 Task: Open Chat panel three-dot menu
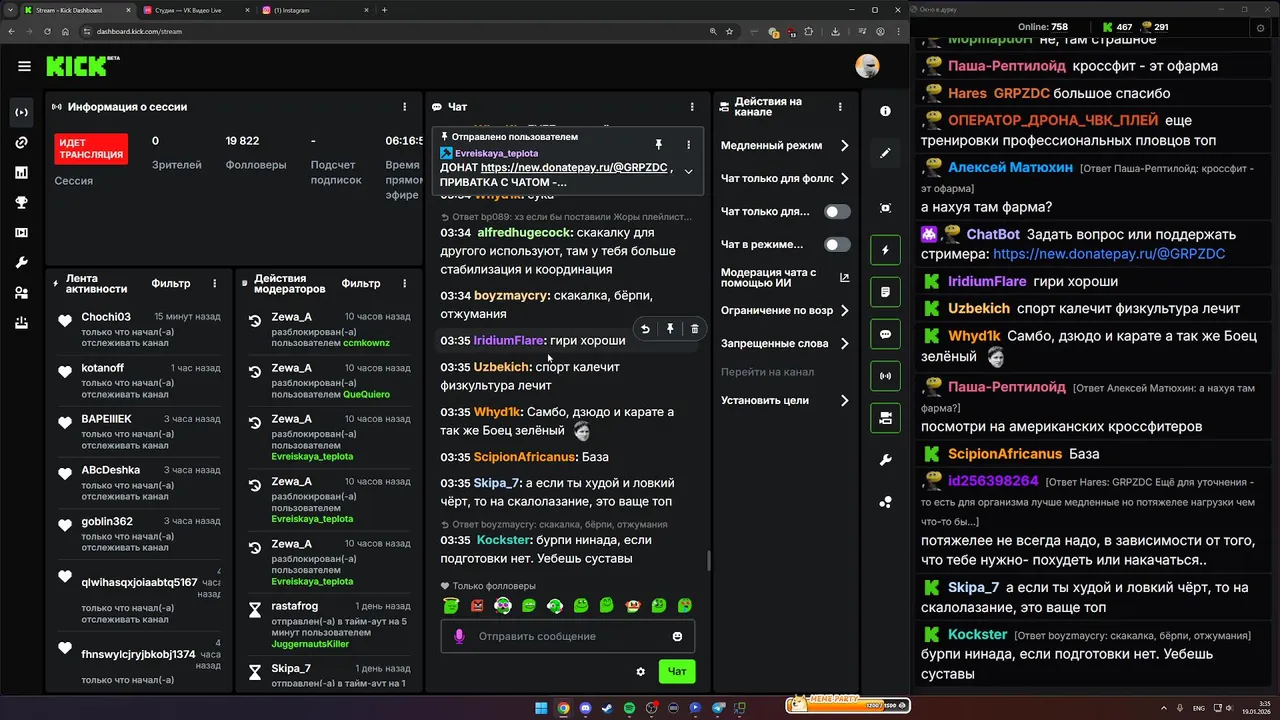(692, 106)
